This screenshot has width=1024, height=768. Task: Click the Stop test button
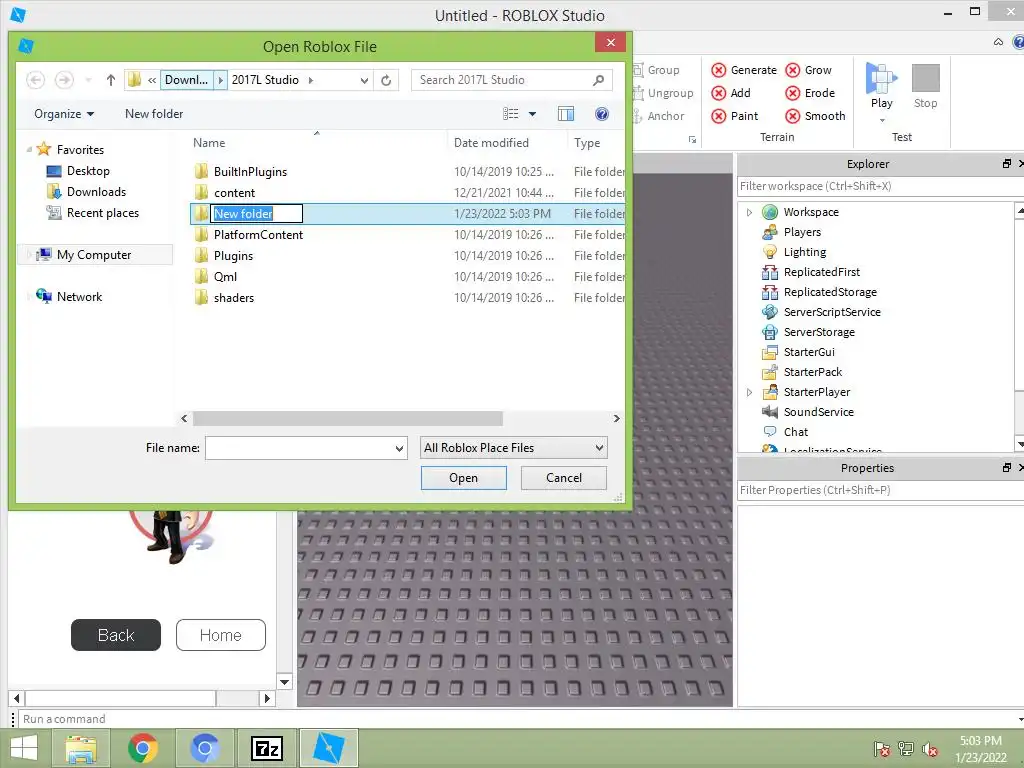click(x=925, y=86)
